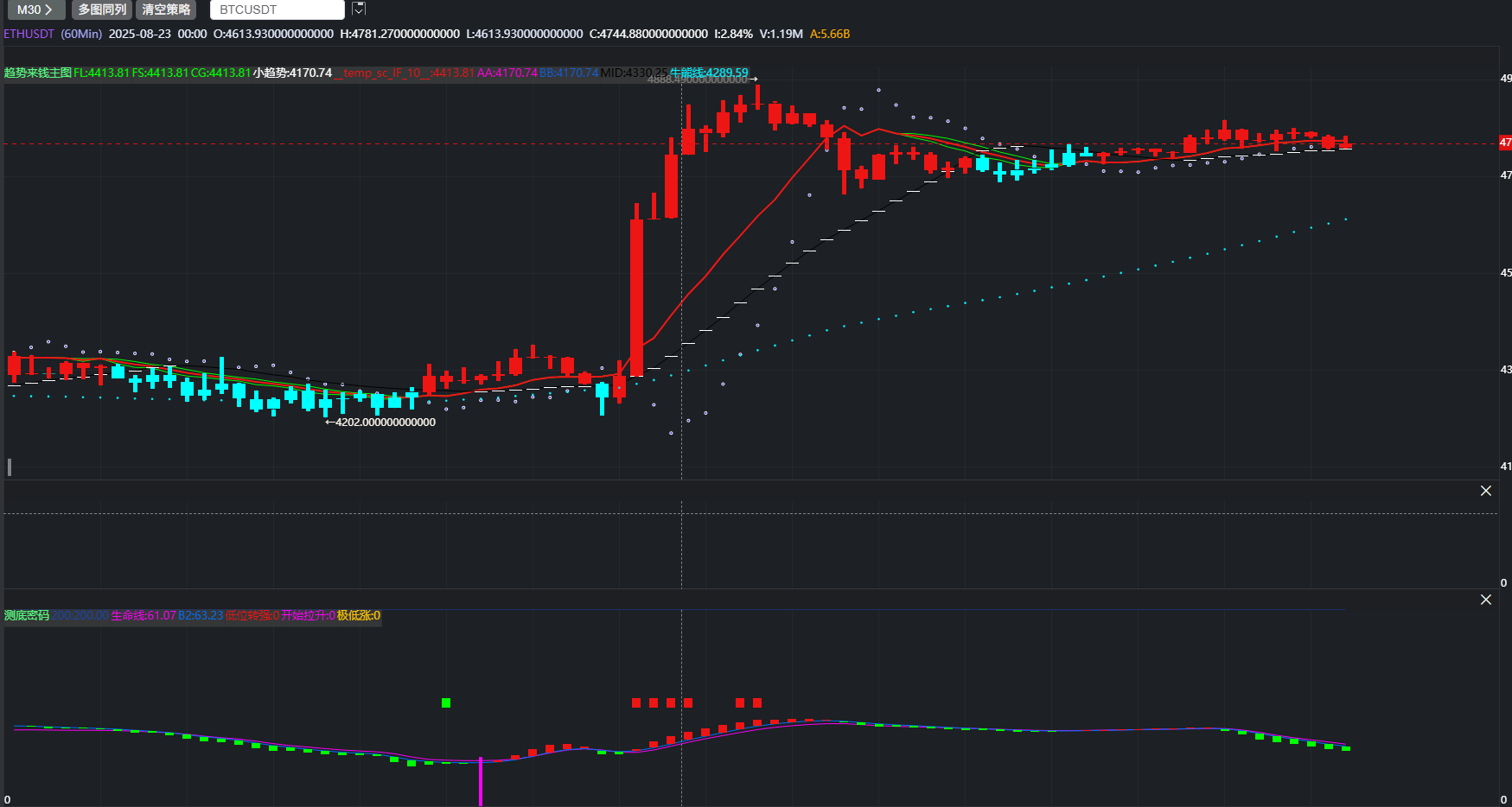Click the 趋势来钱主图 indicator name
Image resolution: width=1512 pixels, height=807 pixels.
38,73
